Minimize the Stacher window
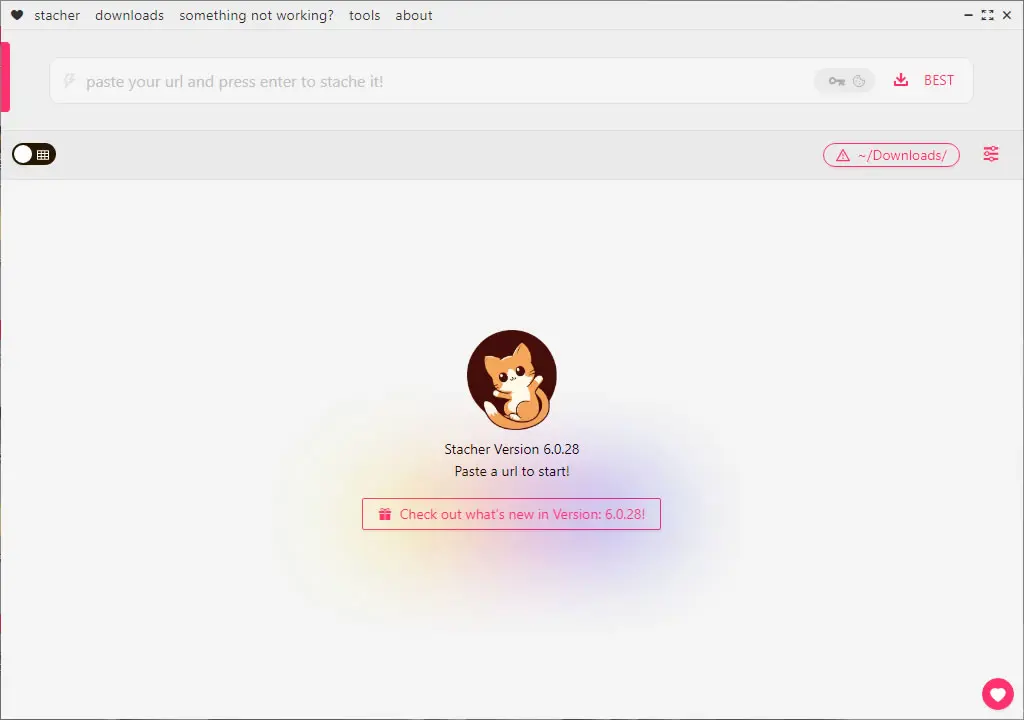The image size is (1024, 720). click(968, 15)
